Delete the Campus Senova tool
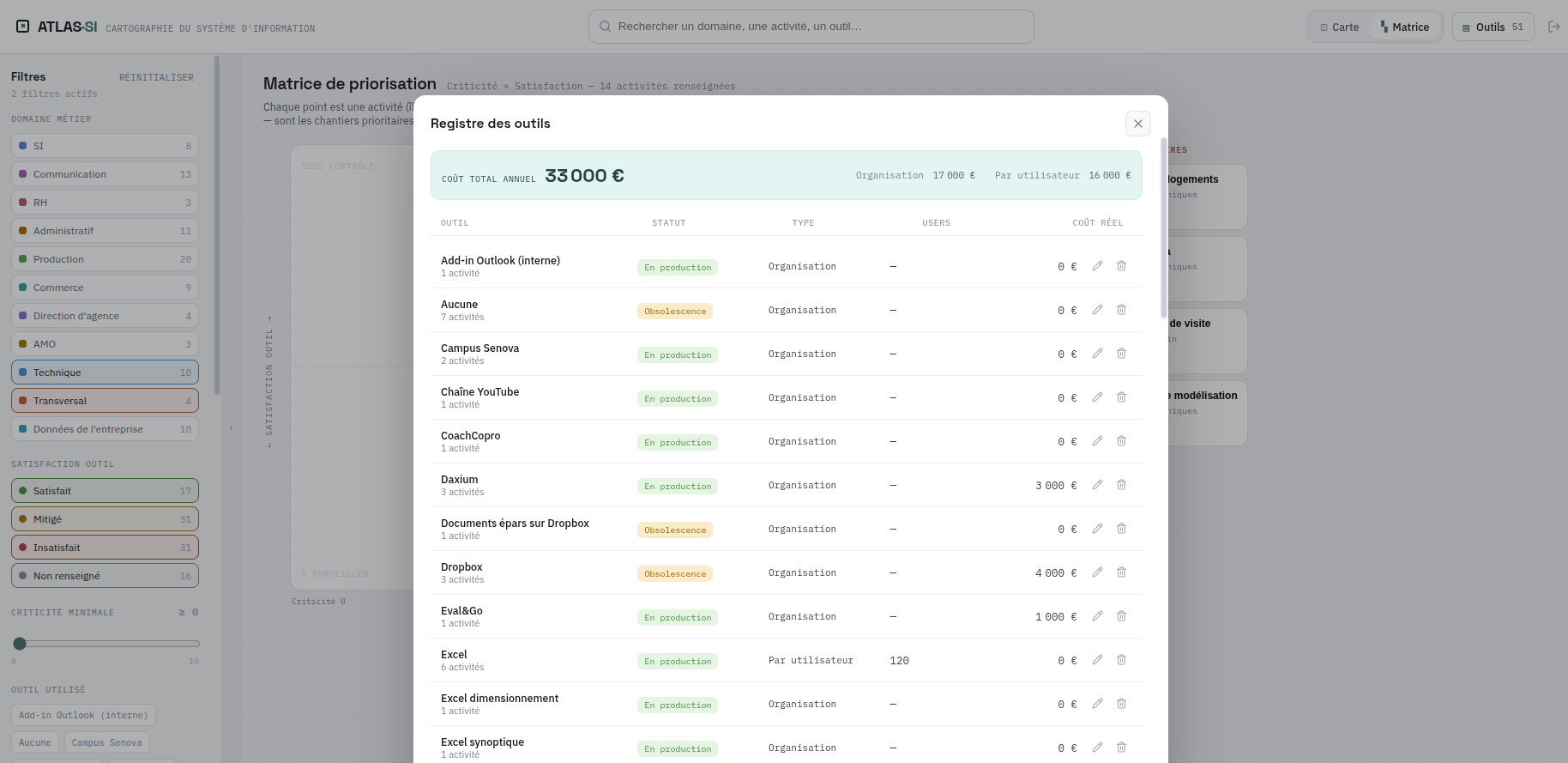Viewport: 1568px width, 763px height. point(1121,354)
